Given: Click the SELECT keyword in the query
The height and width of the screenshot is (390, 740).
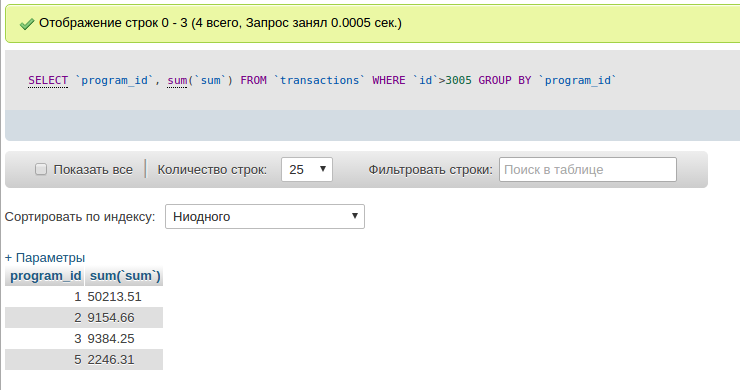Looking at the screenshot, I should click(x=48, y=81).
